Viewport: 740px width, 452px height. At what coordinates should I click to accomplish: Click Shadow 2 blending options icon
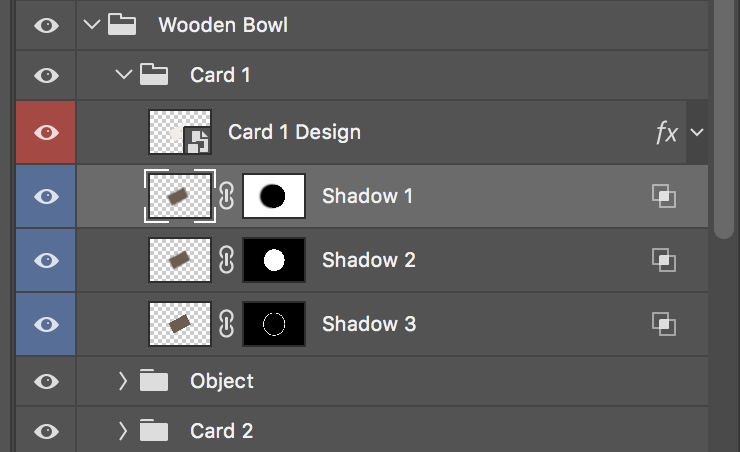click(663, 260)
